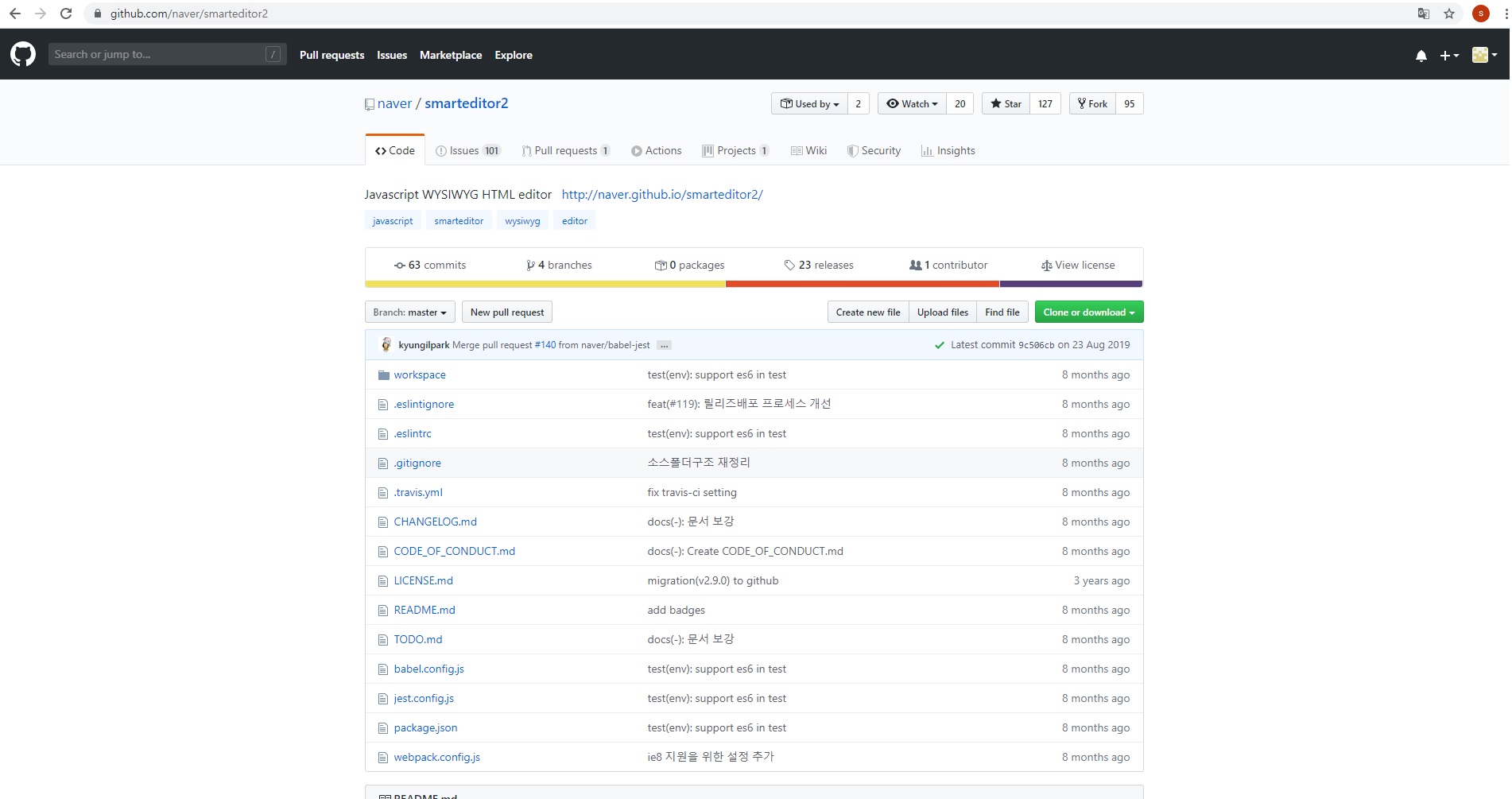
Task: Open the notifications bell
Action: click(x=1421, y=56)
